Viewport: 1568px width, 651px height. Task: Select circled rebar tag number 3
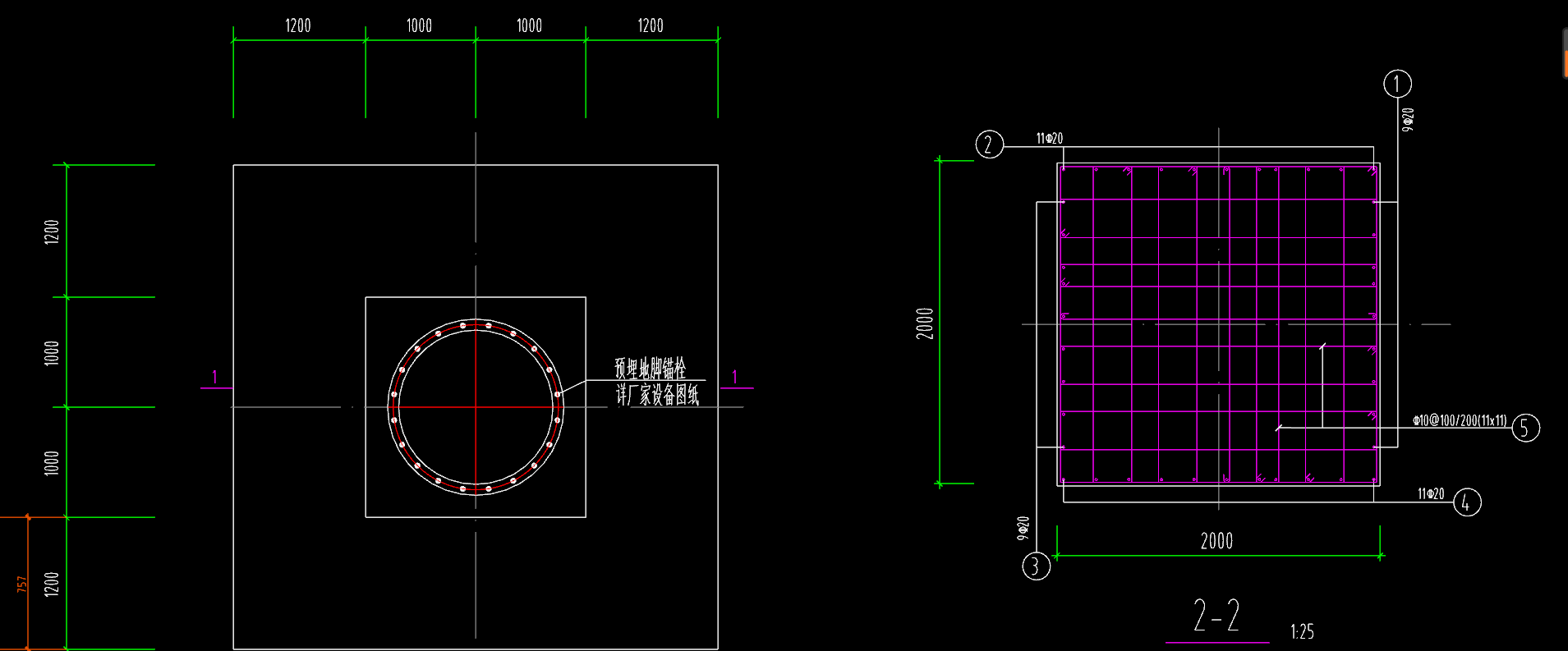coord(1036,566)
